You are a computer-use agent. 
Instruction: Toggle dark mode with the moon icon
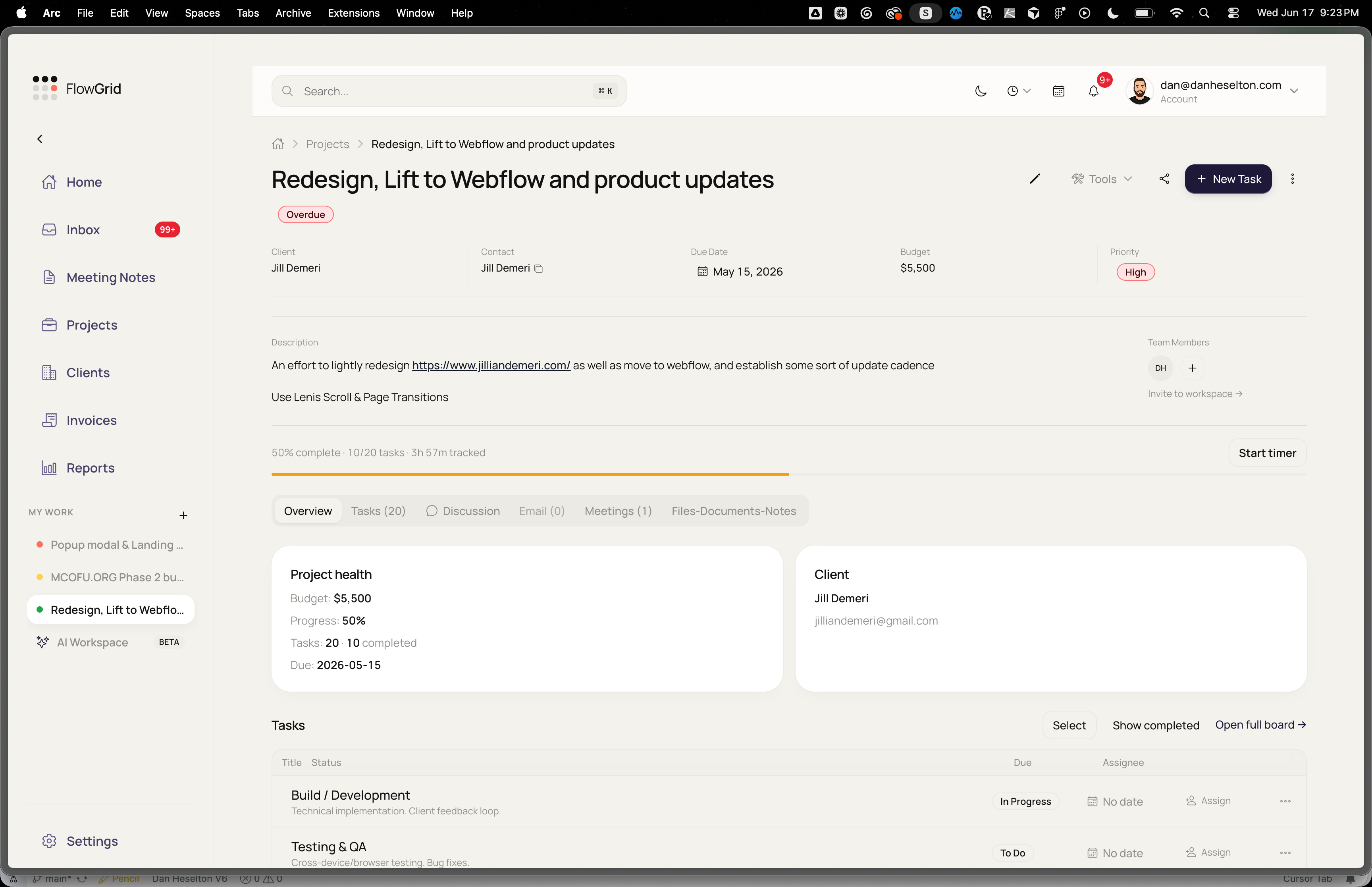[981, 91]
